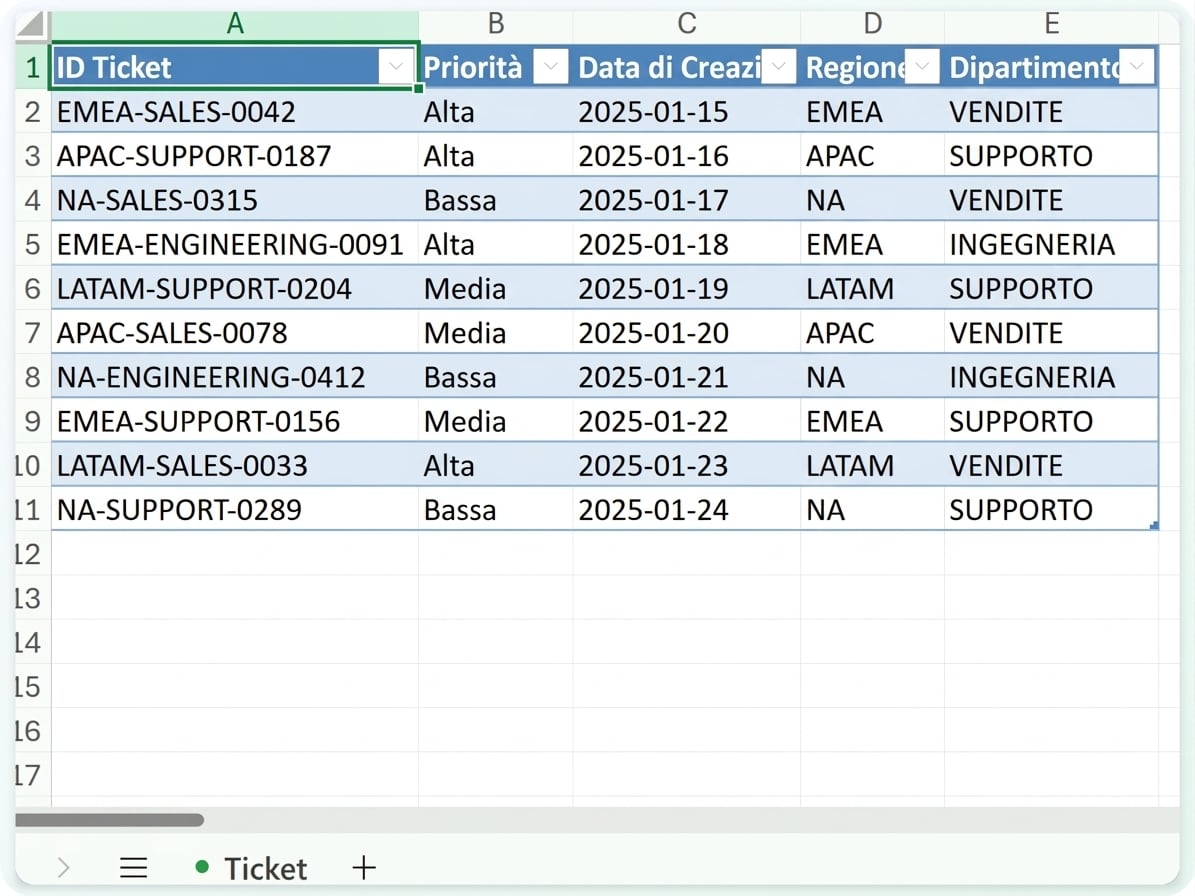Select cell LATAM-SUPPORT-0204
The image size is (1195, 896).
click(235, 289)
